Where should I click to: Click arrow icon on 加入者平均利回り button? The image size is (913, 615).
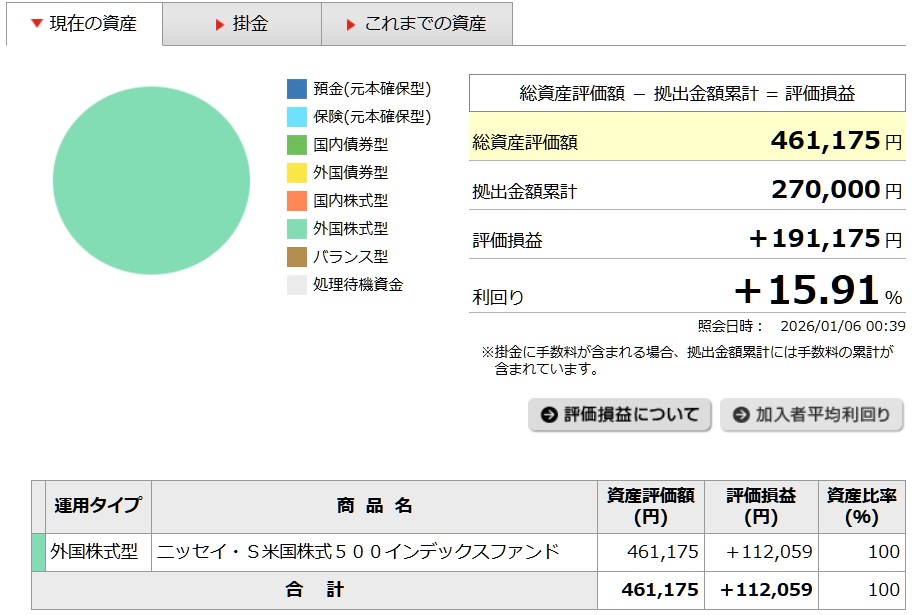tap(741, 415)
